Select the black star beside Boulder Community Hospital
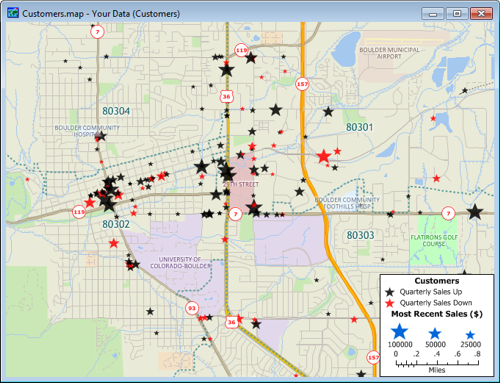 pos(101,136)
